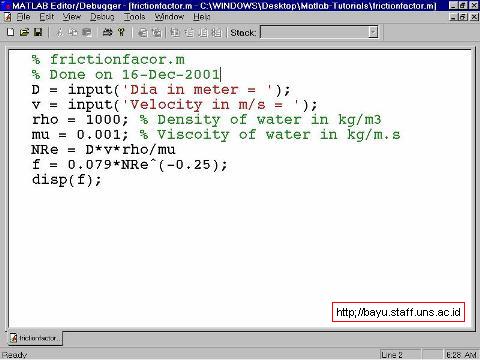480x360 pixels.
Task: Click the Copy toolbar icon
Action: coord(73,32)
